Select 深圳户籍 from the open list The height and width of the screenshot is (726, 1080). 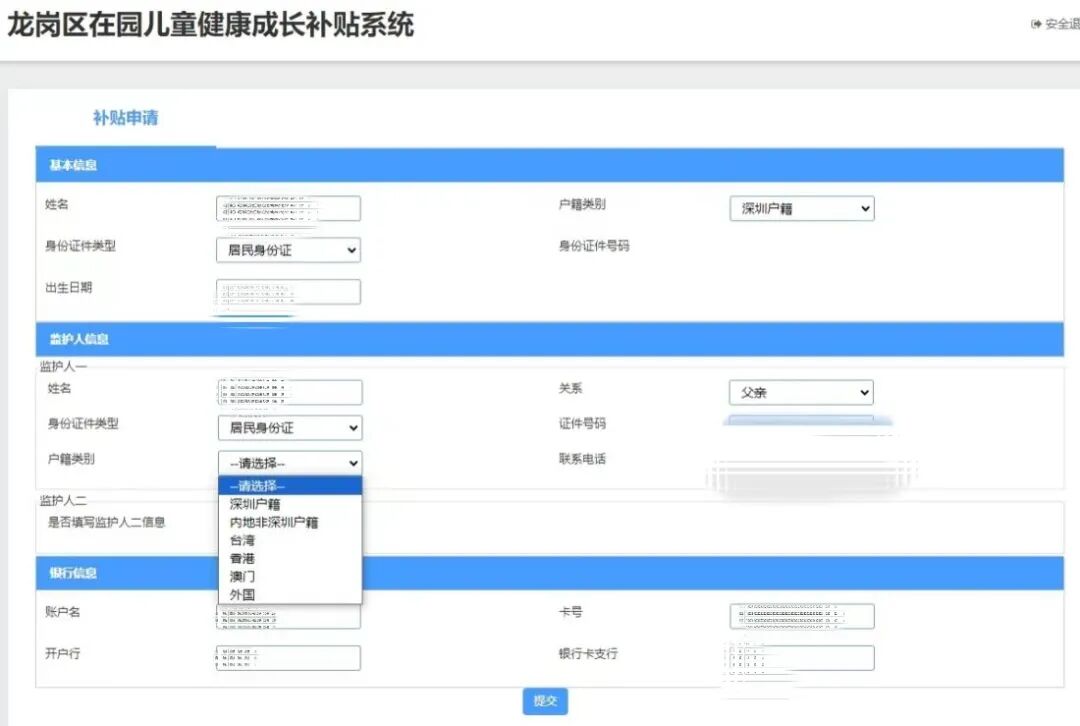click(255, 504)
